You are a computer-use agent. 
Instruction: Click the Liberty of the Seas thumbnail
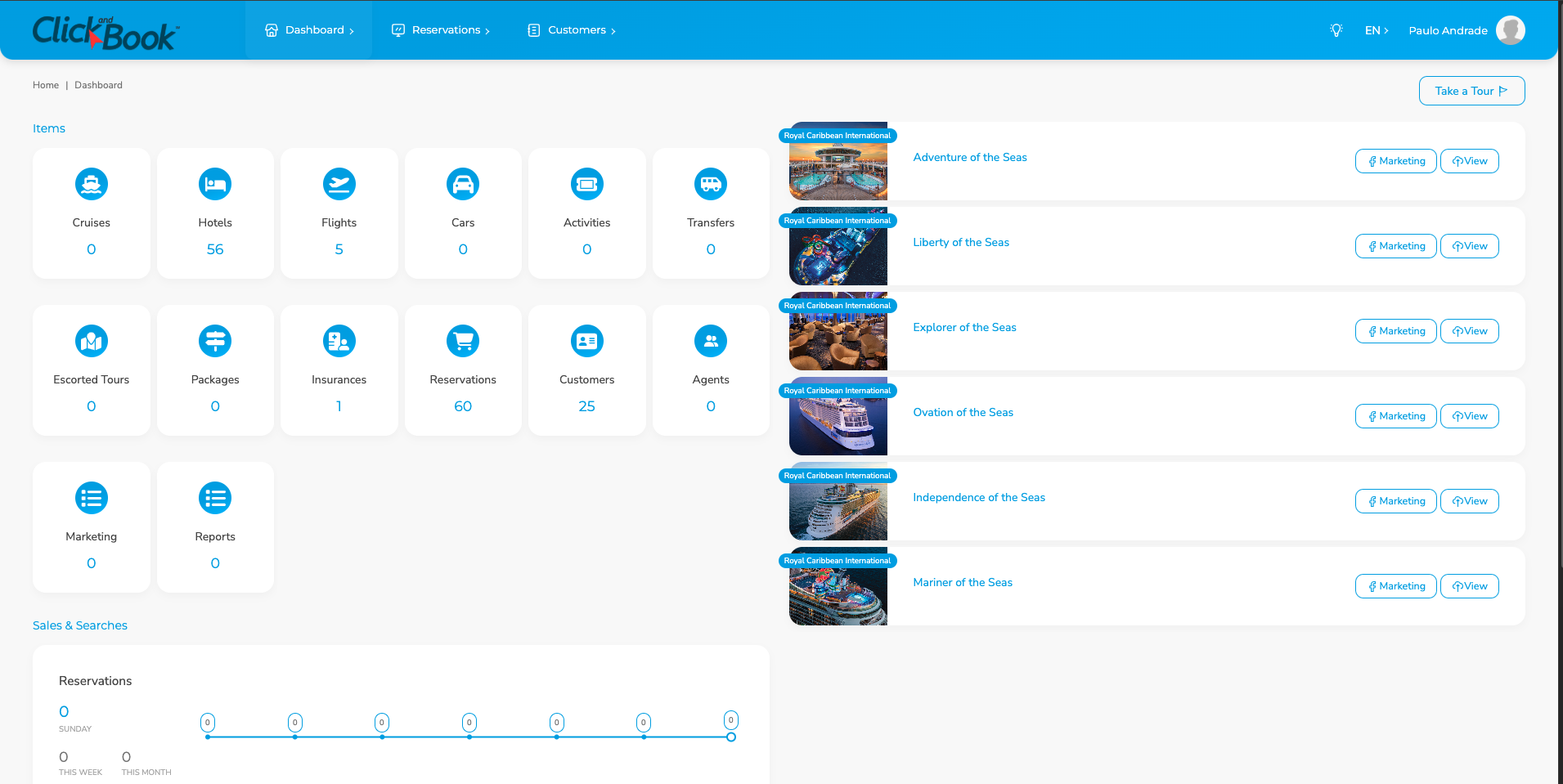[x=838, y=246]
